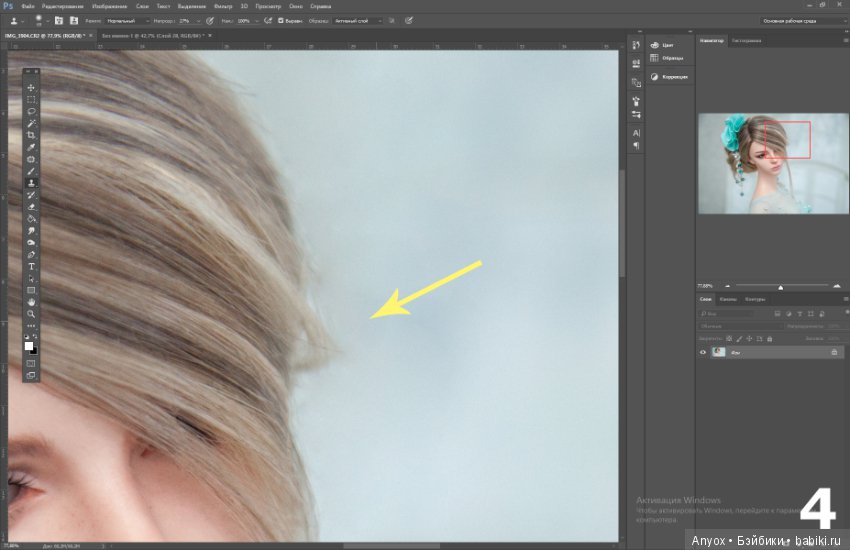Select the History Brush tool

point(31,195)
